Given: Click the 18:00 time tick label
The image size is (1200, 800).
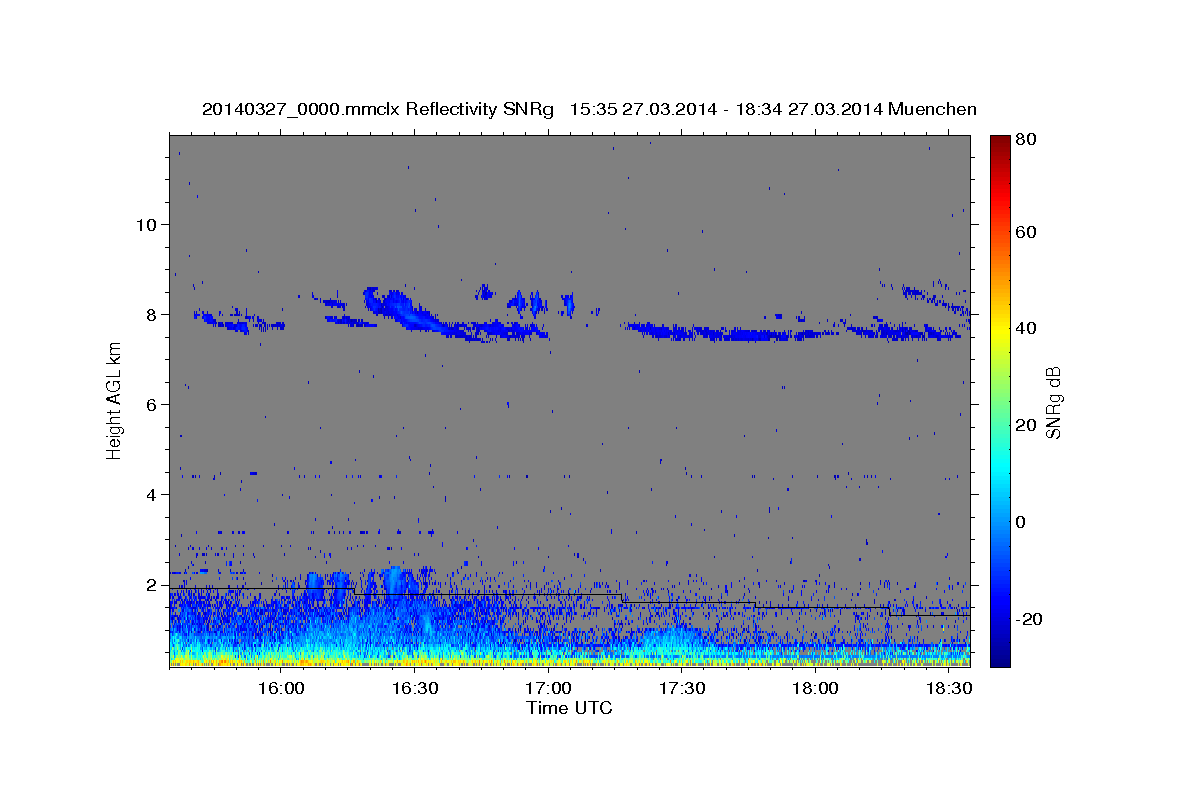Looking at the screenshot, I should pos(815,689).
